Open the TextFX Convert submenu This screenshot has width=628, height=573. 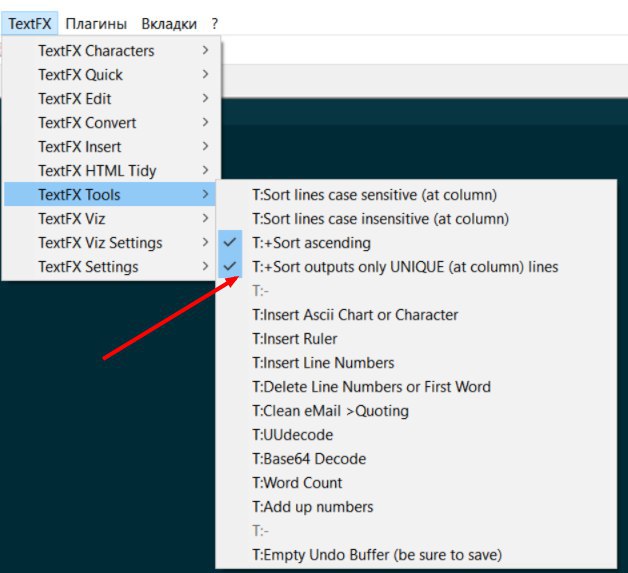point(110,123)
